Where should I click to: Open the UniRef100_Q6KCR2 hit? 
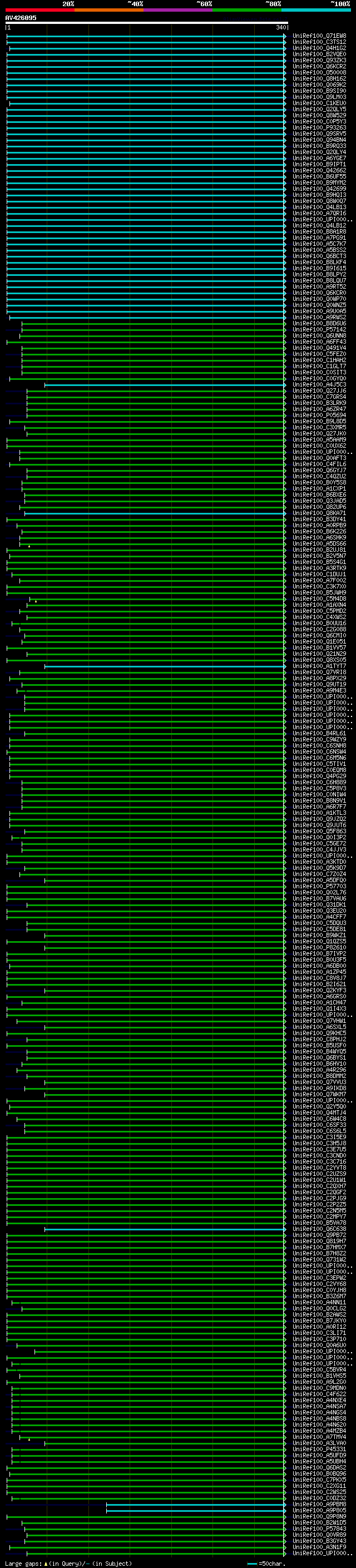pos(319,66)
